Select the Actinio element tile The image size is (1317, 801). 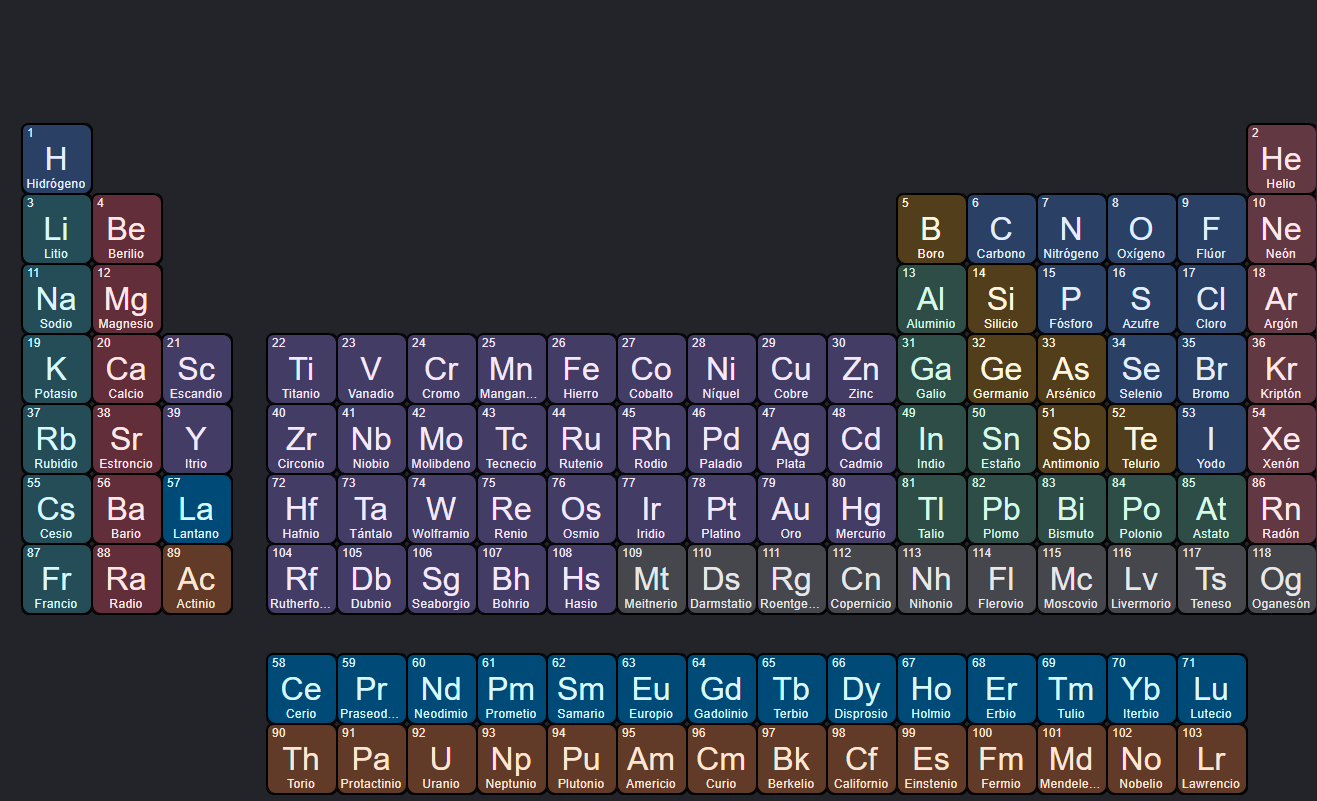pos(196,579)
